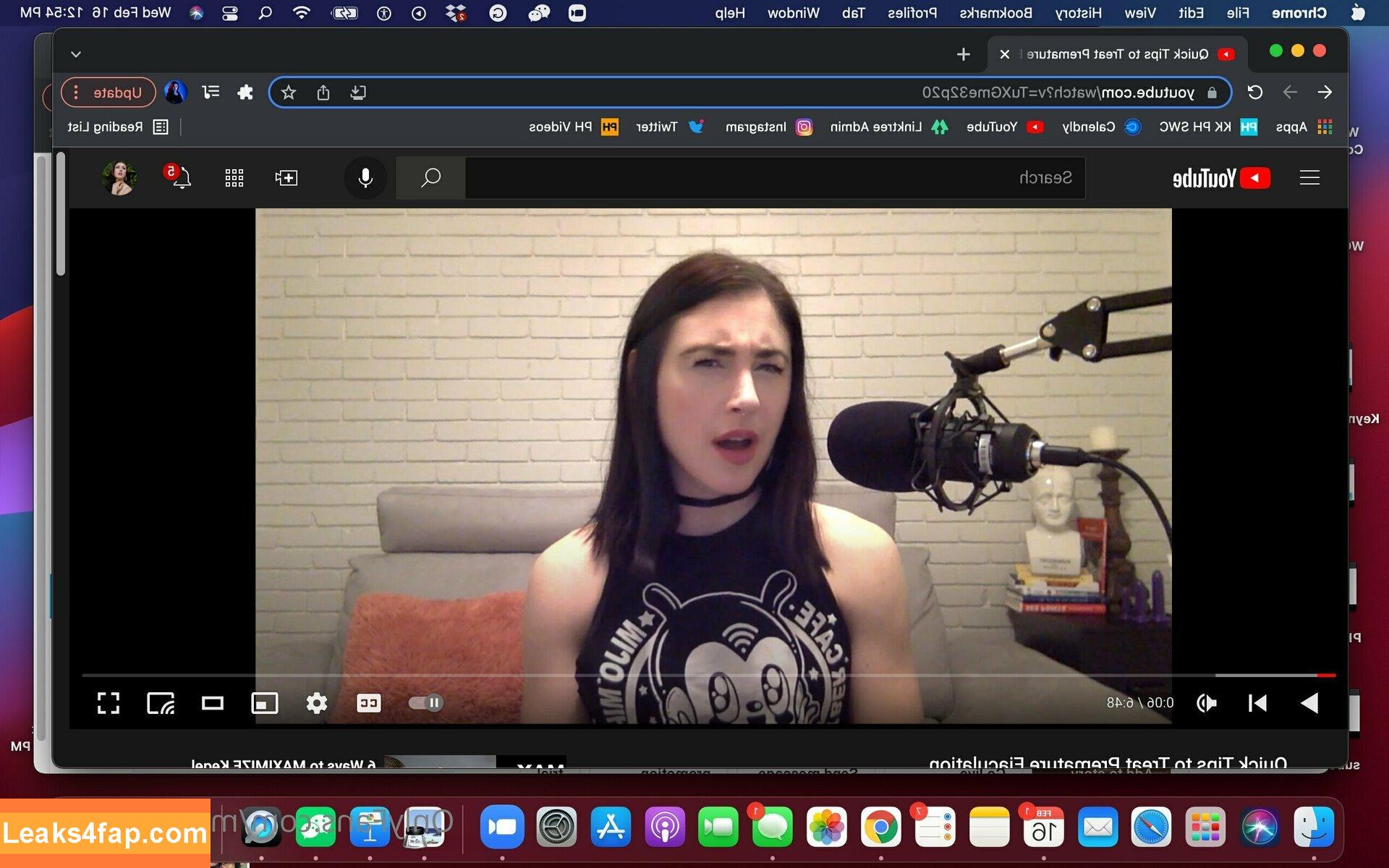Viewport: 1389px width, 868px height.
Task: Open a new tab with plus button
Action: (964, 54)
